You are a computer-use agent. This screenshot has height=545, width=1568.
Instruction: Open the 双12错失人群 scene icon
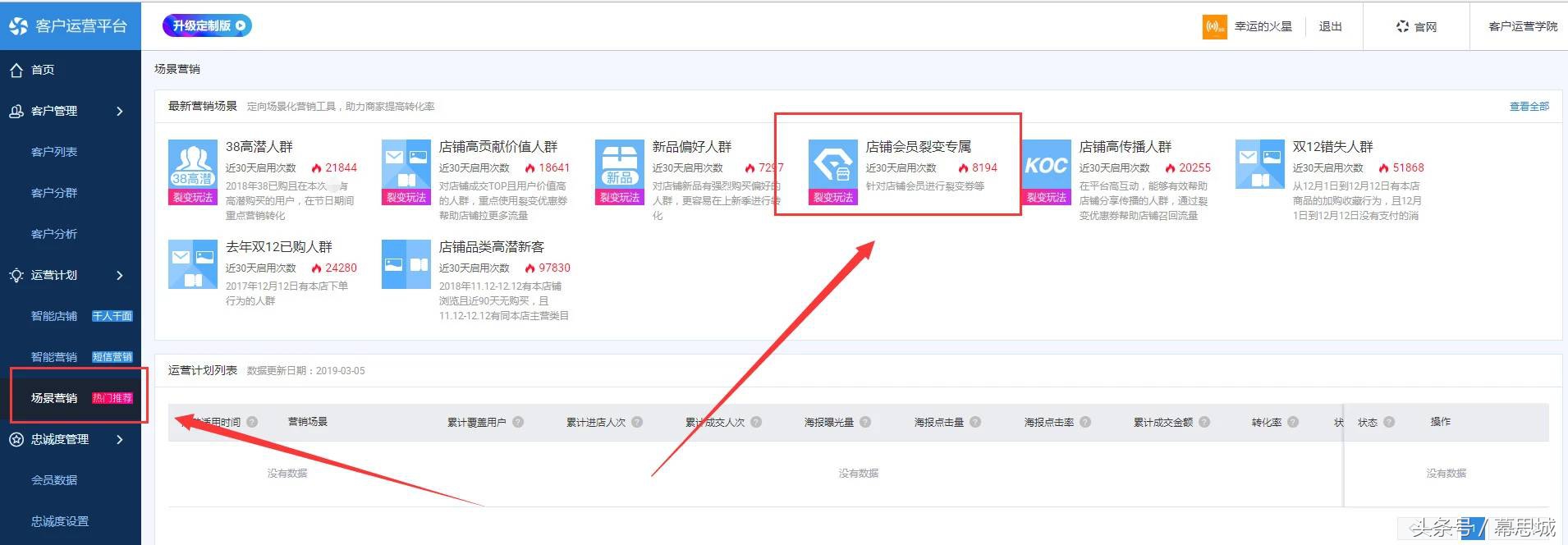(1259, 164)
